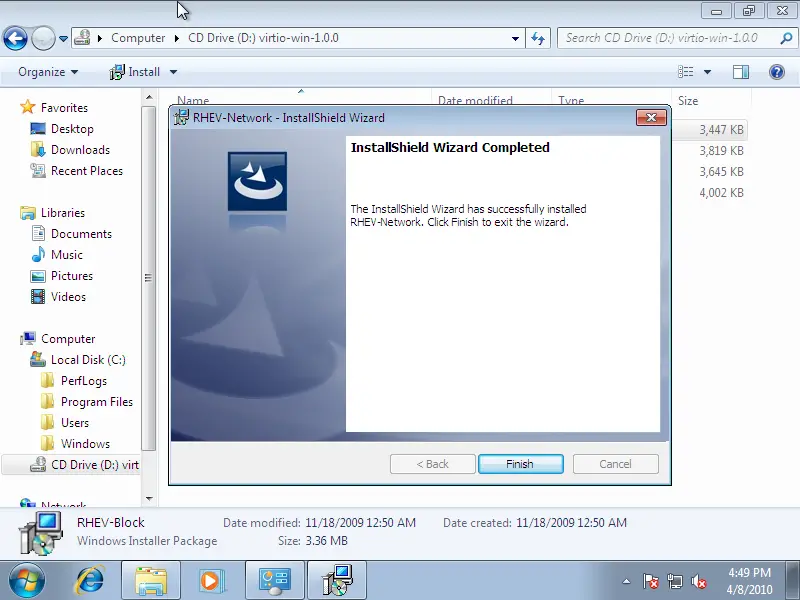Open the change view dropdown arrow
The height and width of the screenshot is (600, 800).
tap(708, 72)
